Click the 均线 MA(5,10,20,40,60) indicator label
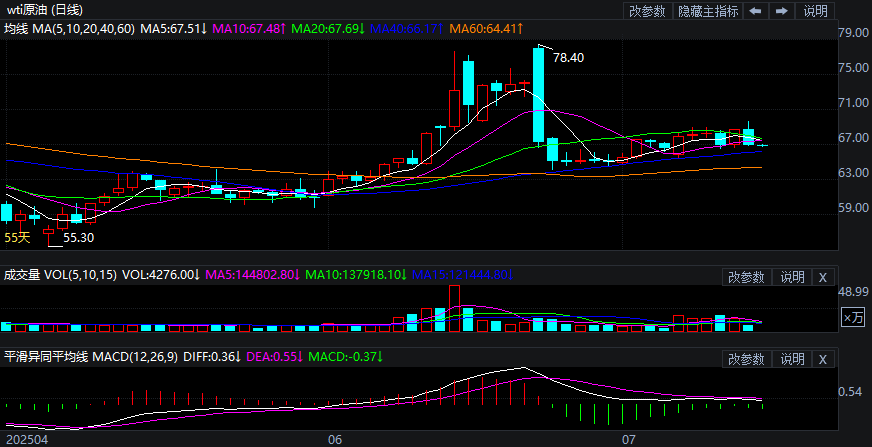Image resolution: width=872 pixels, height=447 pixels. [x=70, y=28]
